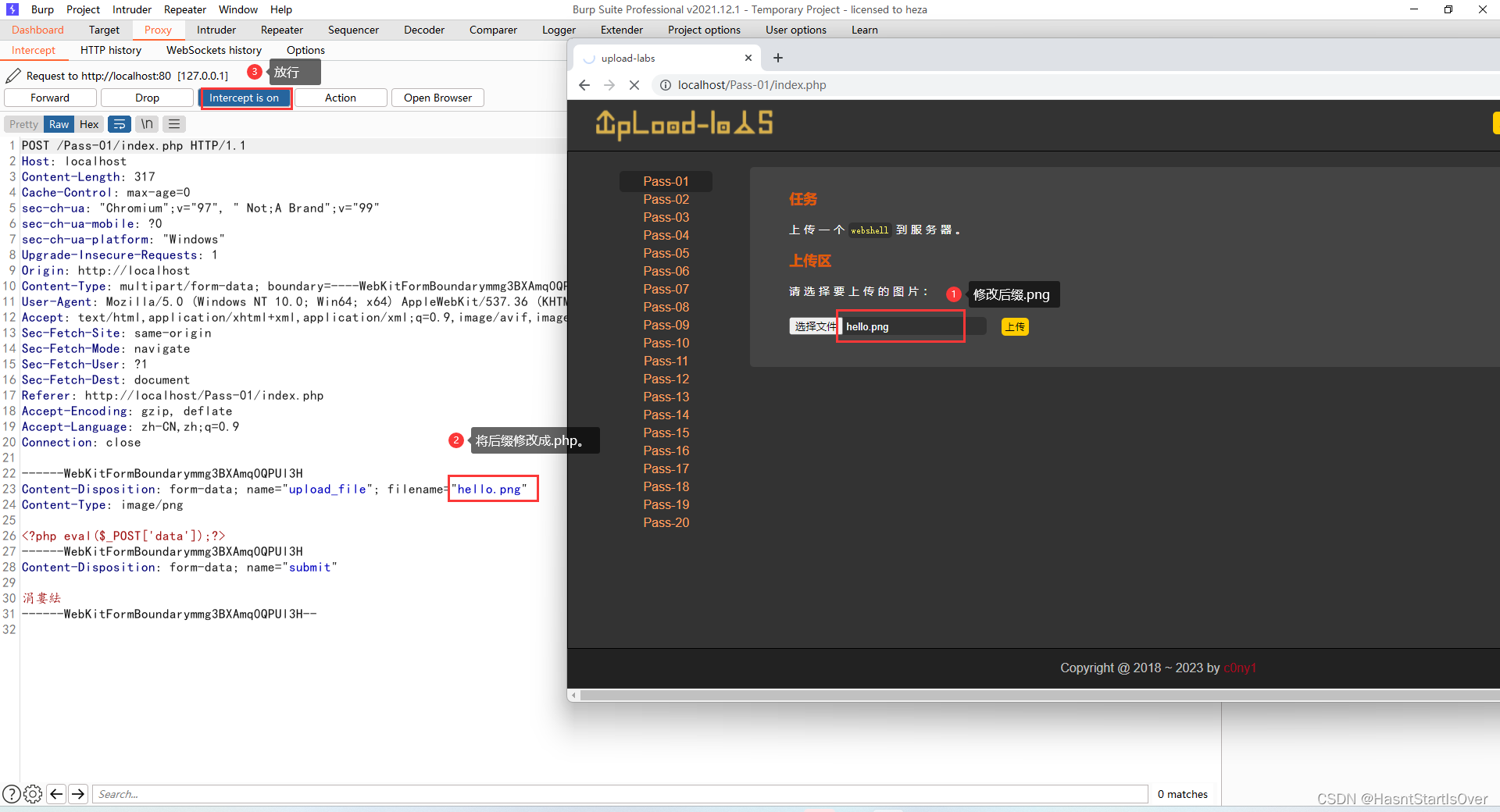Open the Pass-10 link in the sidebar

pyautogui.click(x=666, y=343)
